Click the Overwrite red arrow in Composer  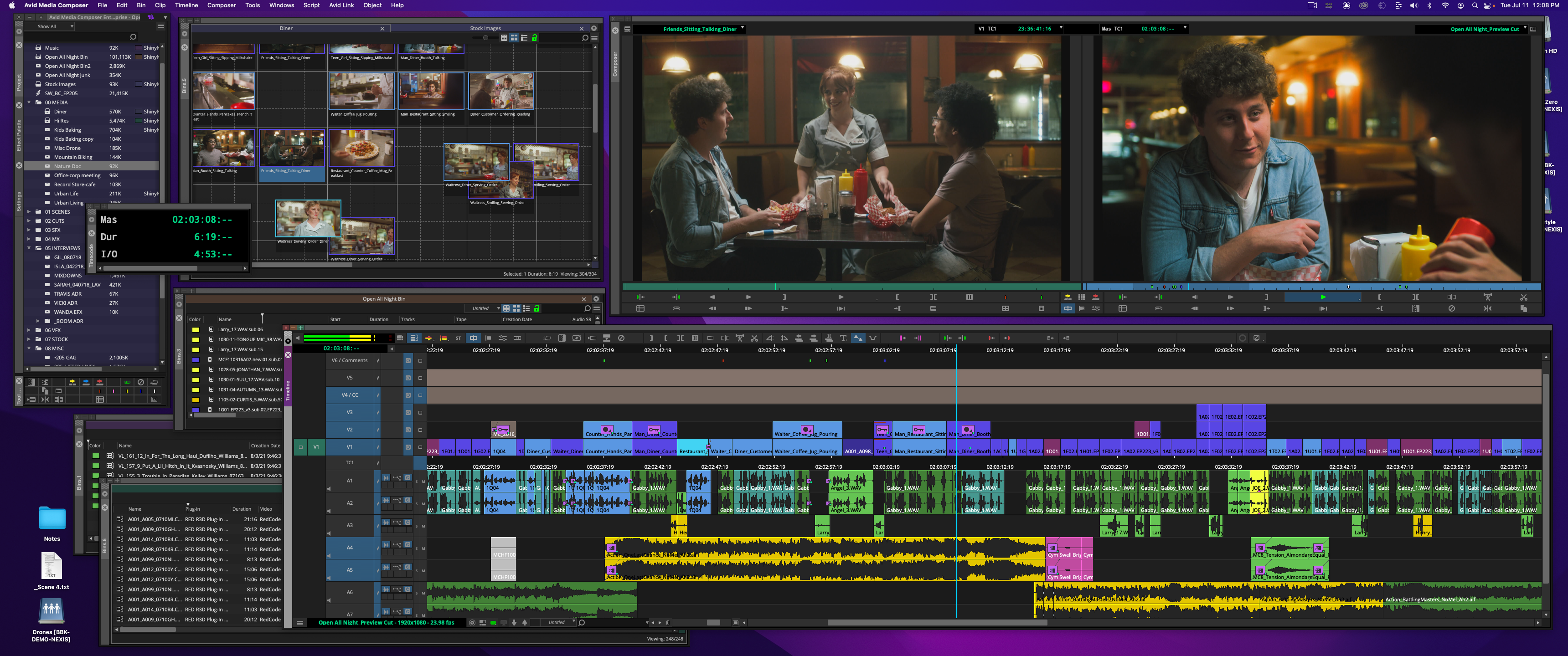point(1095,297)
